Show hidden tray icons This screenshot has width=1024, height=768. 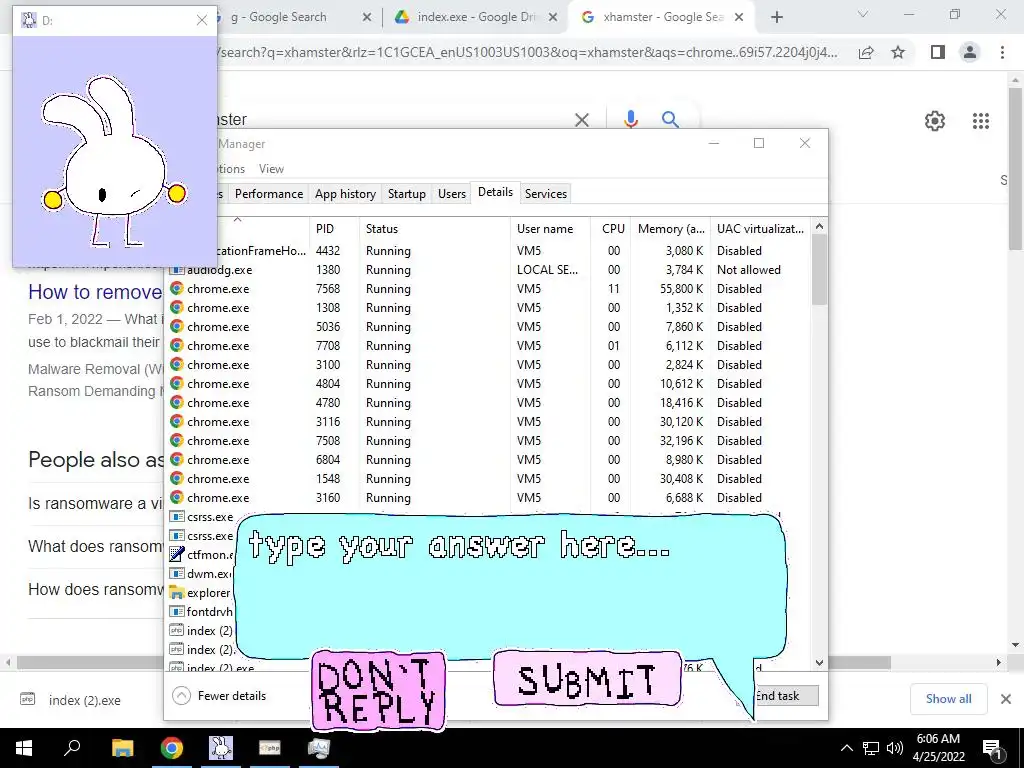[x=846, y=748]
